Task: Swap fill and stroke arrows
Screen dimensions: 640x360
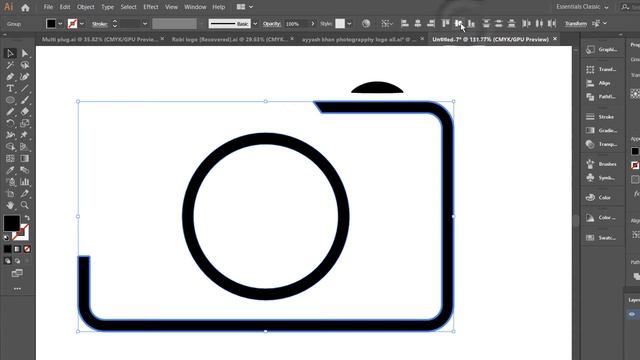Action: tap(27, 218)
